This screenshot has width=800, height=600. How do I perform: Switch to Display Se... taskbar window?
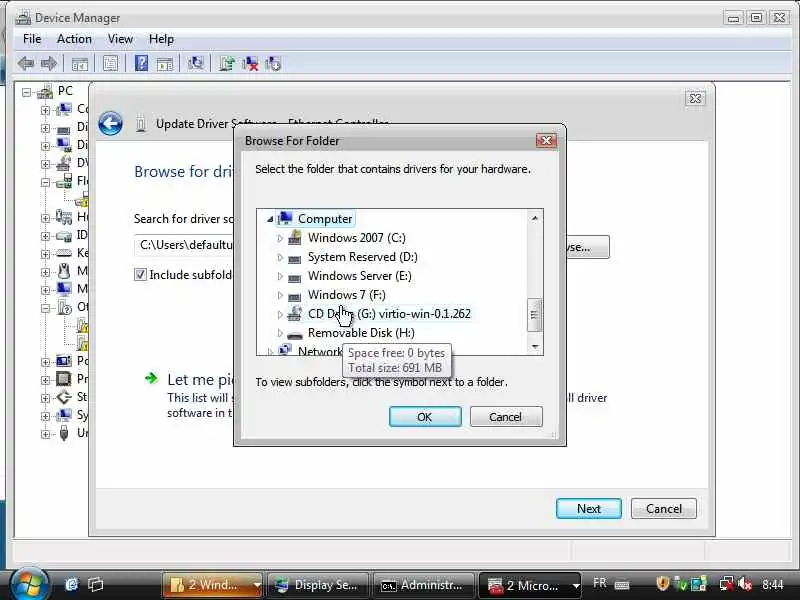click(x=317, y=585)
